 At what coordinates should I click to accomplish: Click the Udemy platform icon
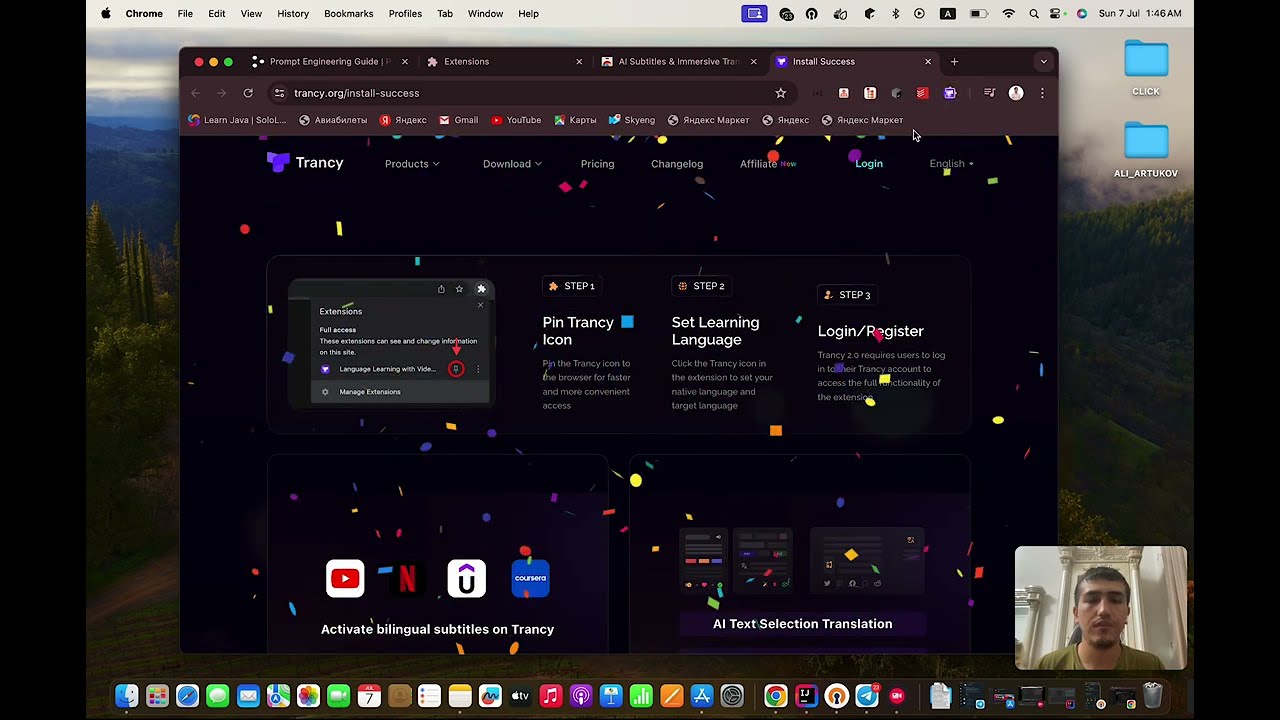pyautogui.click(x=466, y=578)
